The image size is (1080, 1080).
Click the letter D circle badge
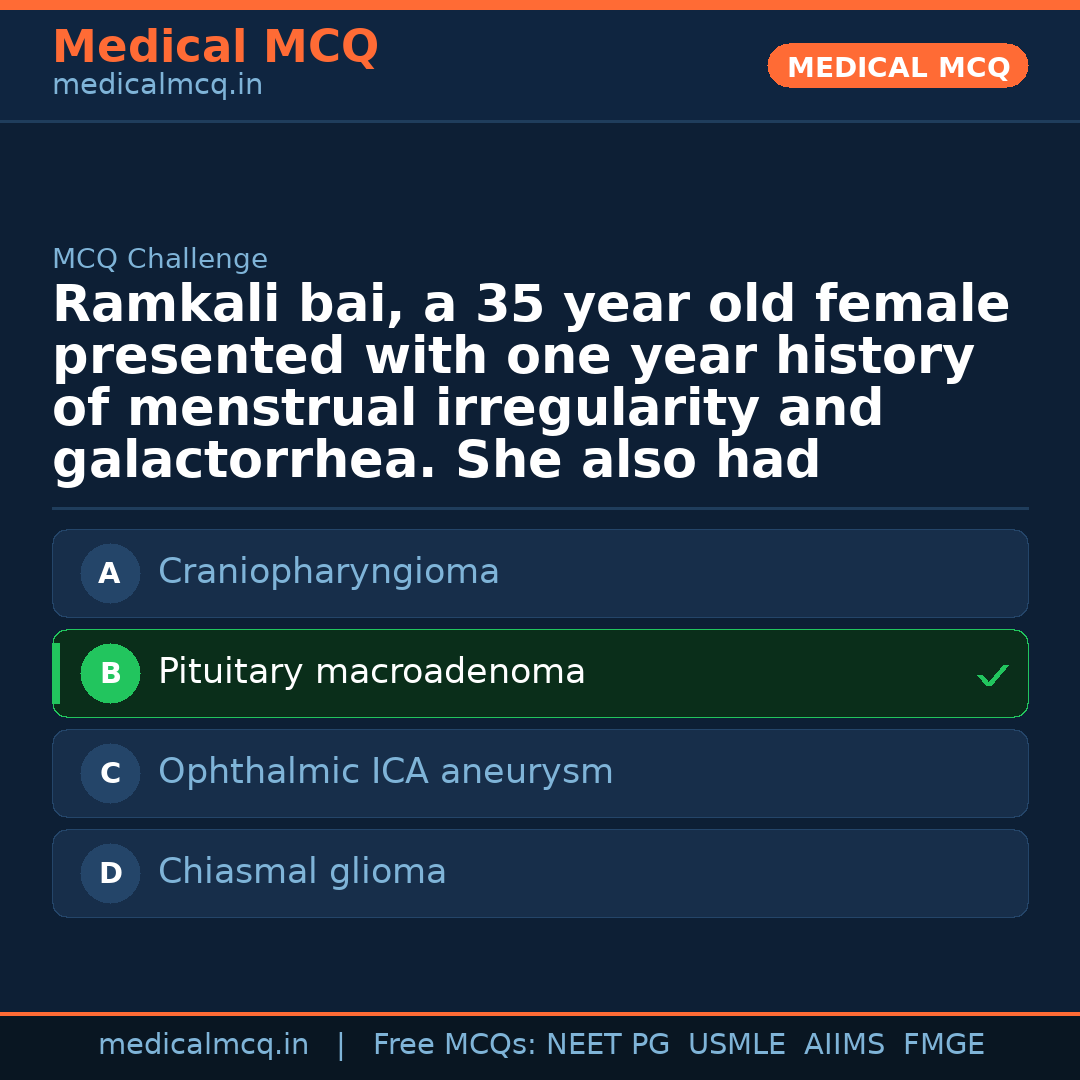[110, 874]
